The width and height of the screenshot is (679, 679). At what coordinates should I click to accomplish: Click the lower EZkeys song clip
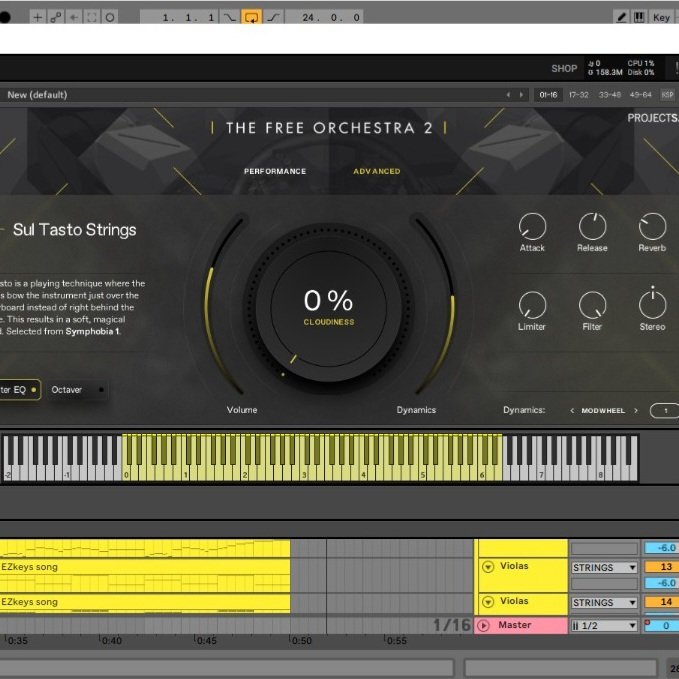145,602
